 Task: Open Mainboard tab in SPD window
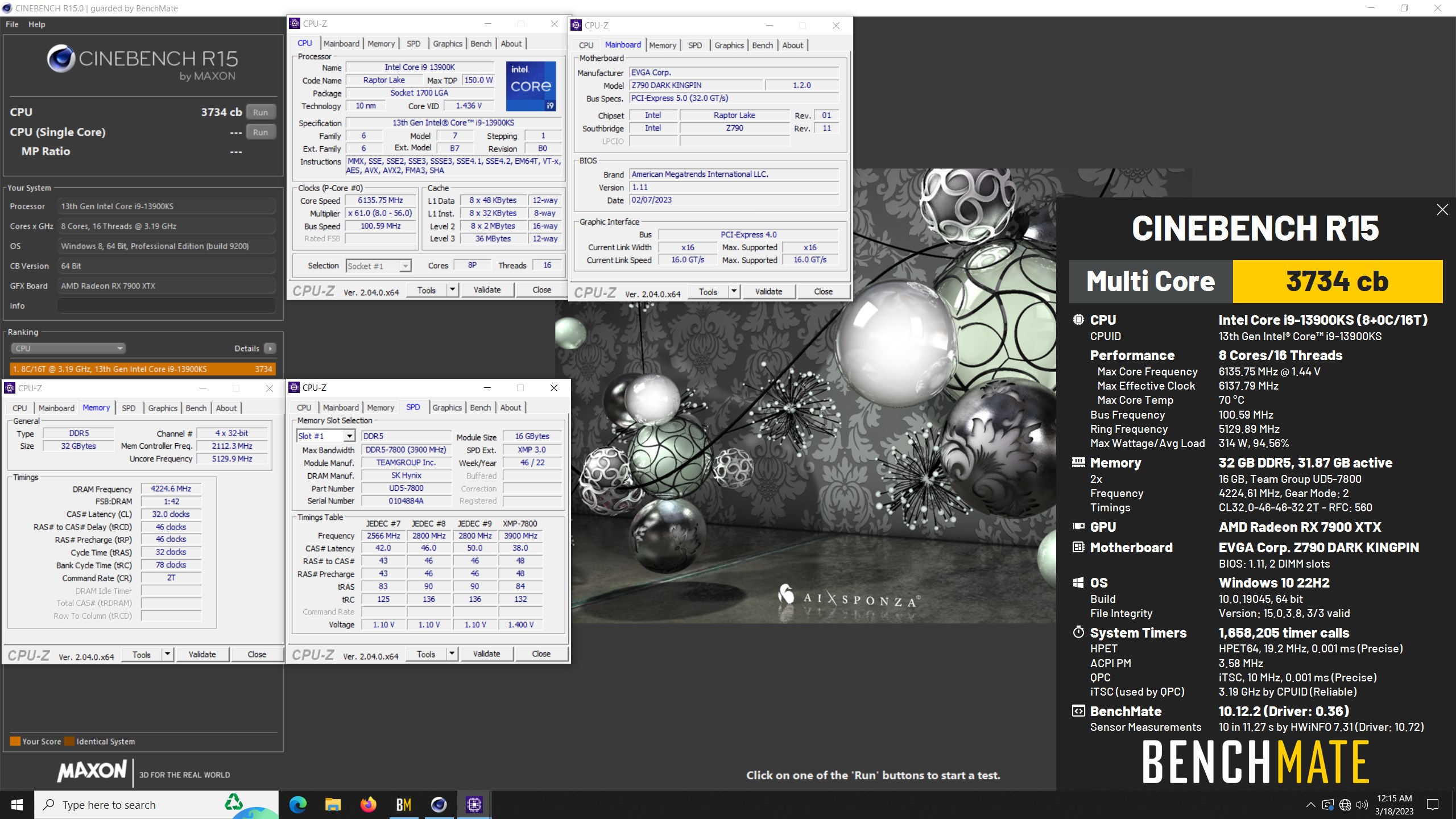[341, 407]
